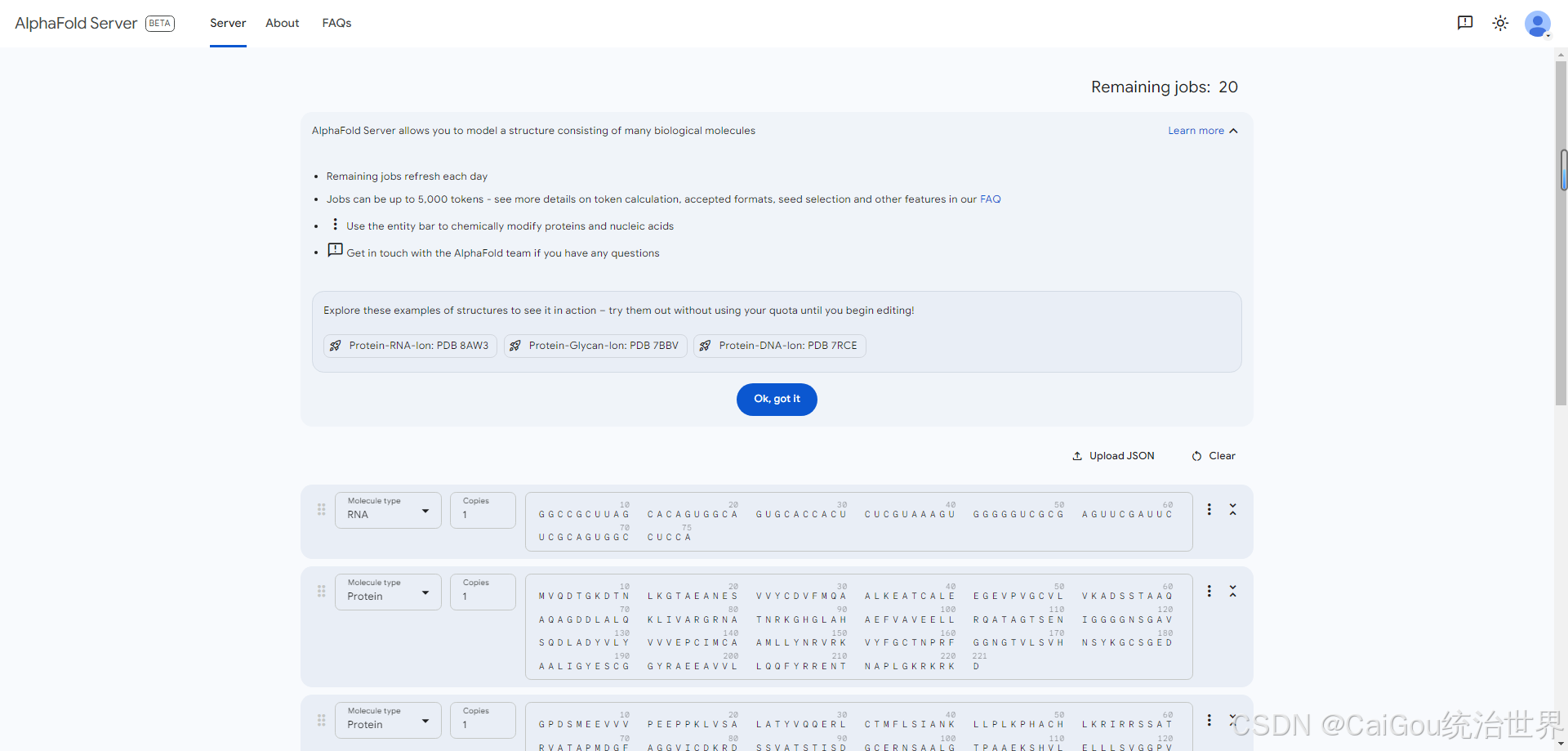Click the rocket icon for PDB 7RCE example
The width and height of the screenshot is (1568, 751).
click(x=706, y=346)
